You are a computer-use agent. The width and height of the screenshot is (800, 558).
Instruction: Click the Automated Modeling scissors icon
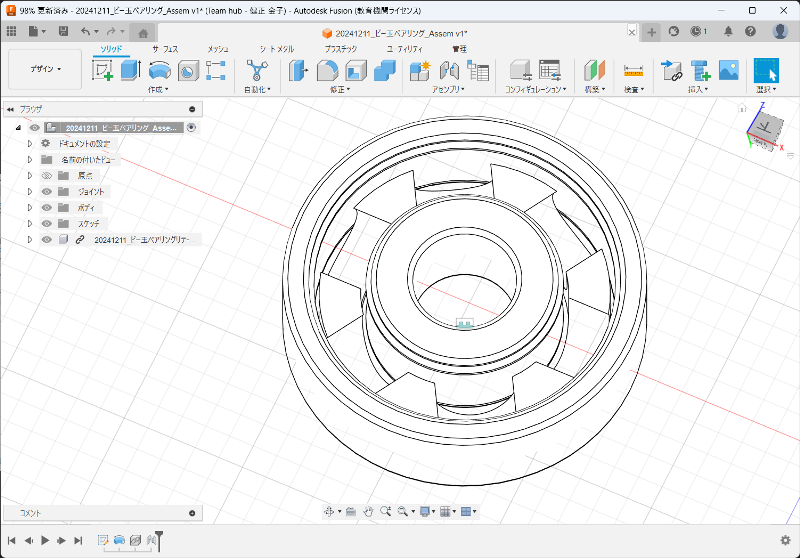click(x=257, y=70)
